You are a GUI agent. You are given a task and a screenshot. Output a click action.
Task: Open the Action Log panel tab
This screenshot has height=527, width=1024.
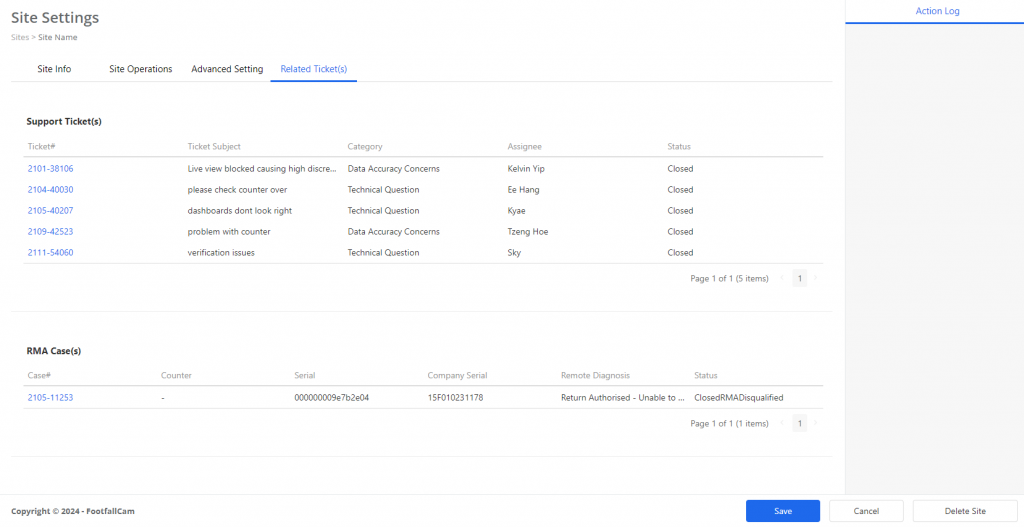click(x=937, y=11)
